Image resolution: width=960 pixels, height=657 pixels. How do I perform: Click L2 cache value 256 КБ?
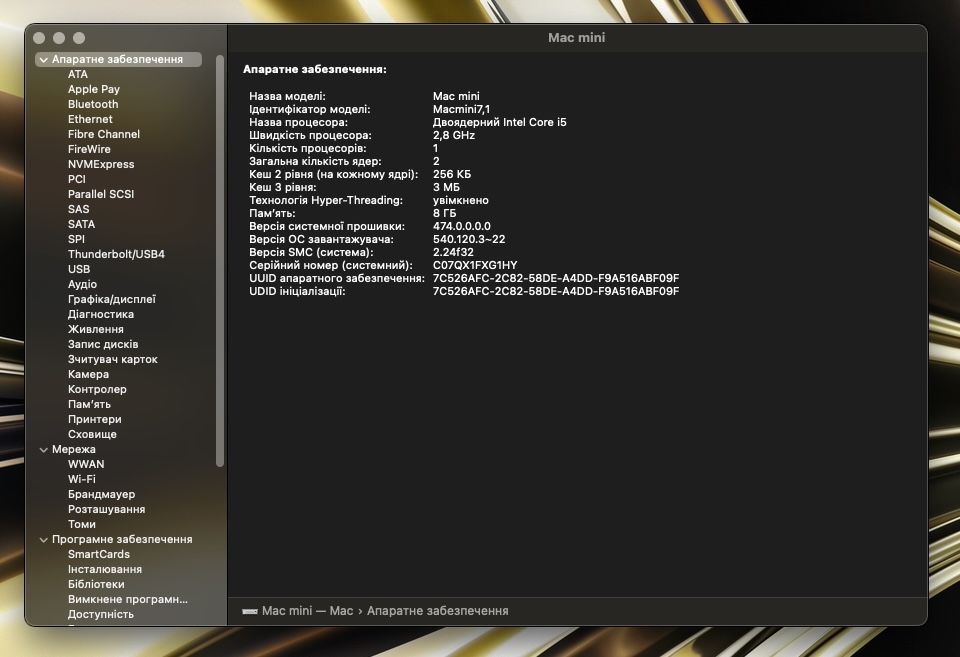[x=452, y=175]
